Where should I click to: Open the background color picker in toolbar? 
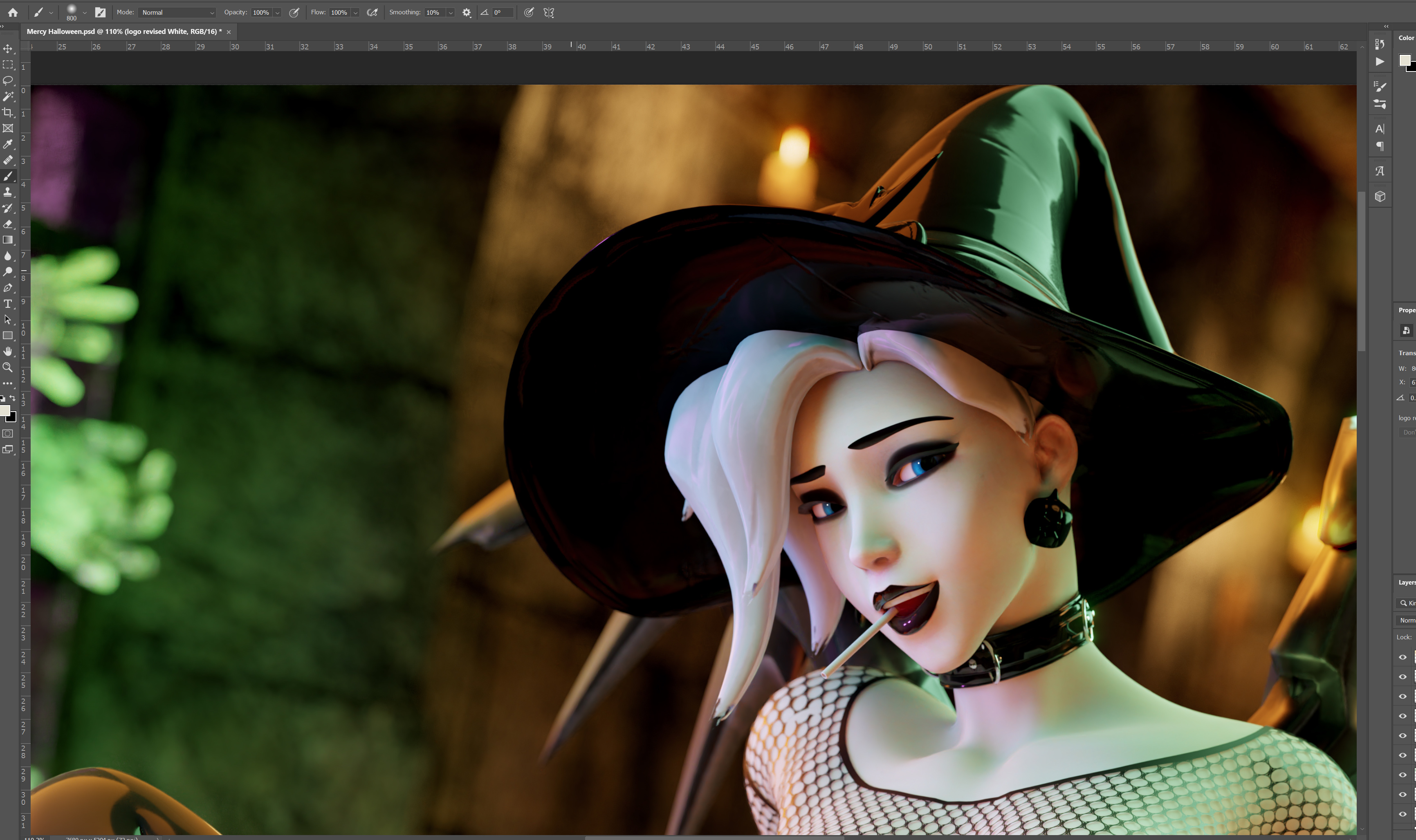click(12, 418)
